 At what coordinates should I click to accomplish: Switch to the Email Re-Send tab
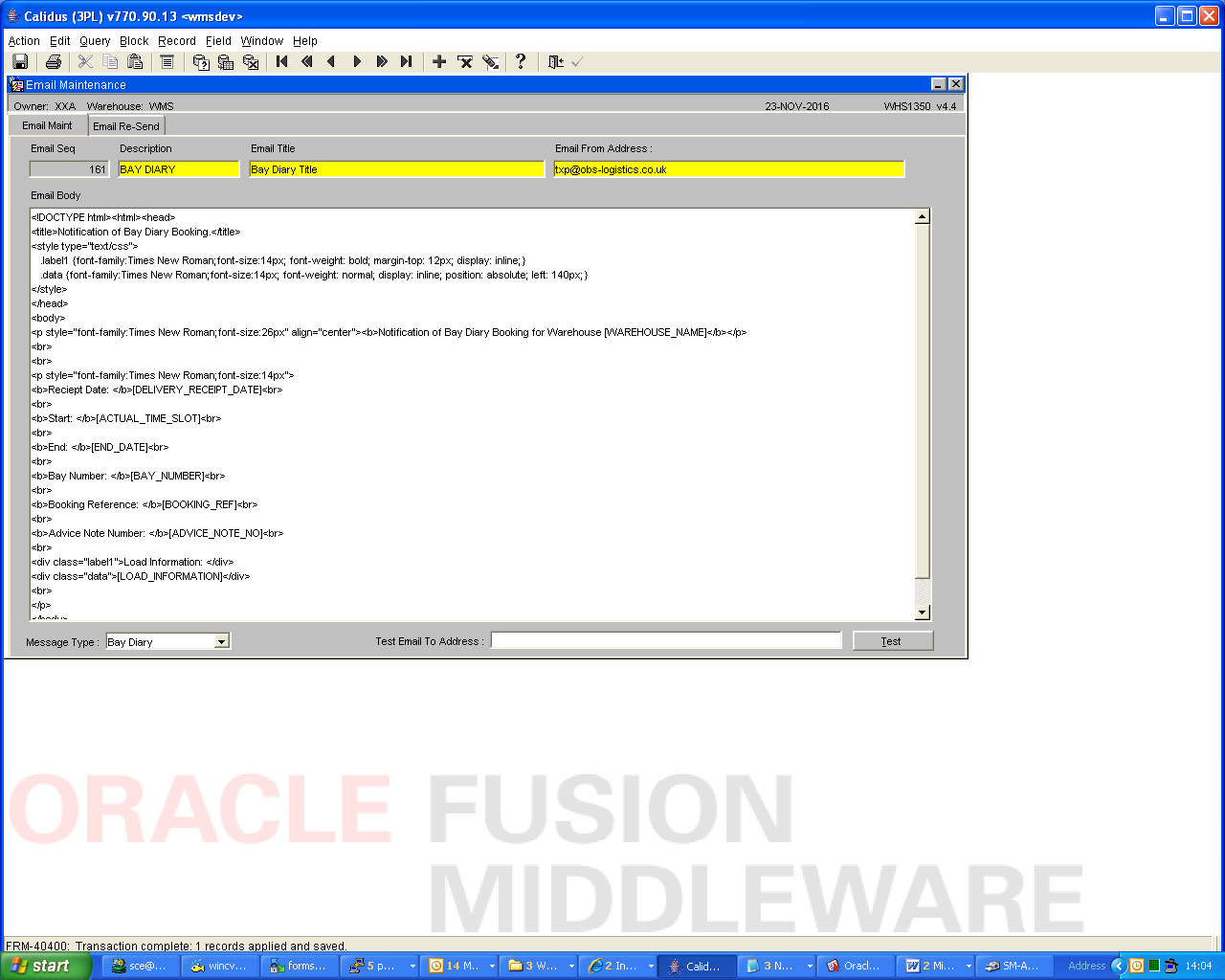pyautogui.click(x=126, y=125)
